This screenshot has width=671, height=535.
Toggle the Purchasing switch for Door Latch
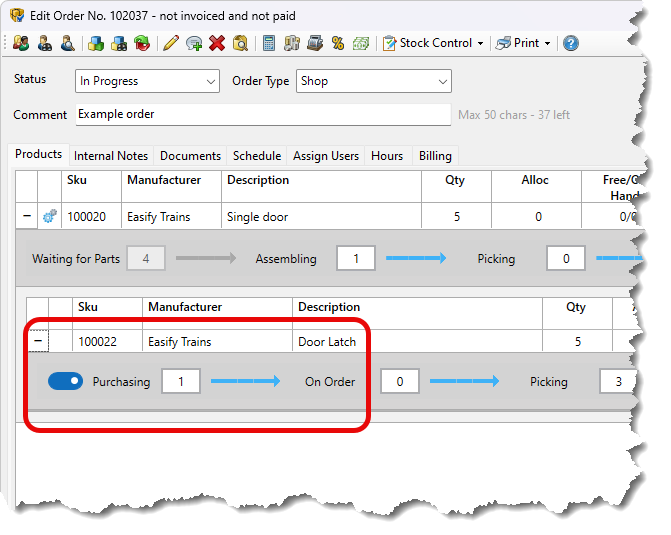tap(66, 381)
